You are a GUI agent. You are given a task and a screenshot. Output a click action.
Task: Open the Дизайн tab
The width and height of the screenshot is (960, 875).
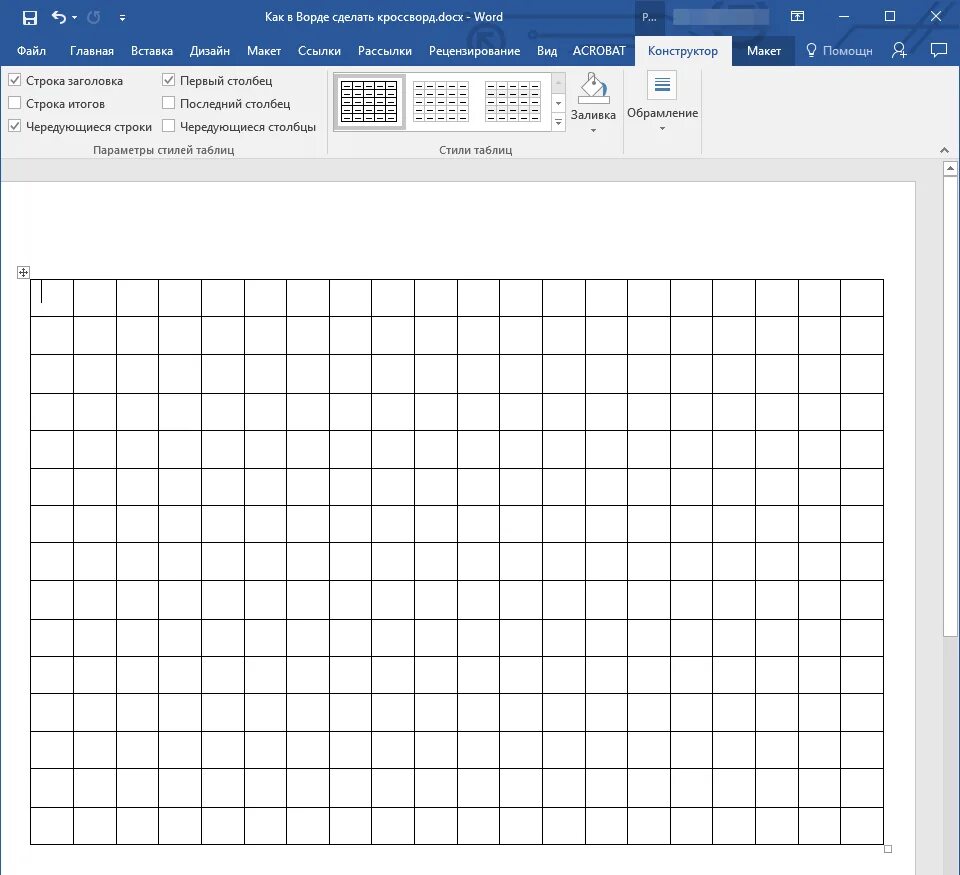point(210,51)
